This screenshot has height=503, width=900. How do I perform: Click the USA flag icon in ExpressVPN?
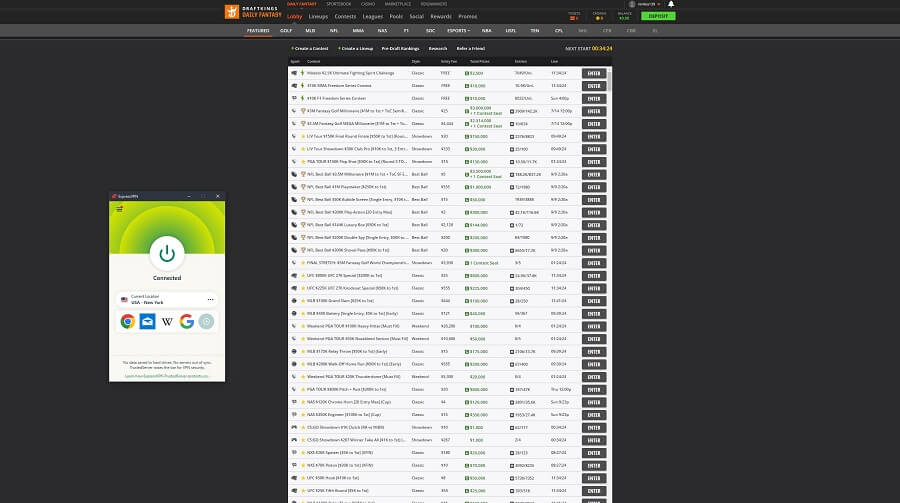(124, 300)
